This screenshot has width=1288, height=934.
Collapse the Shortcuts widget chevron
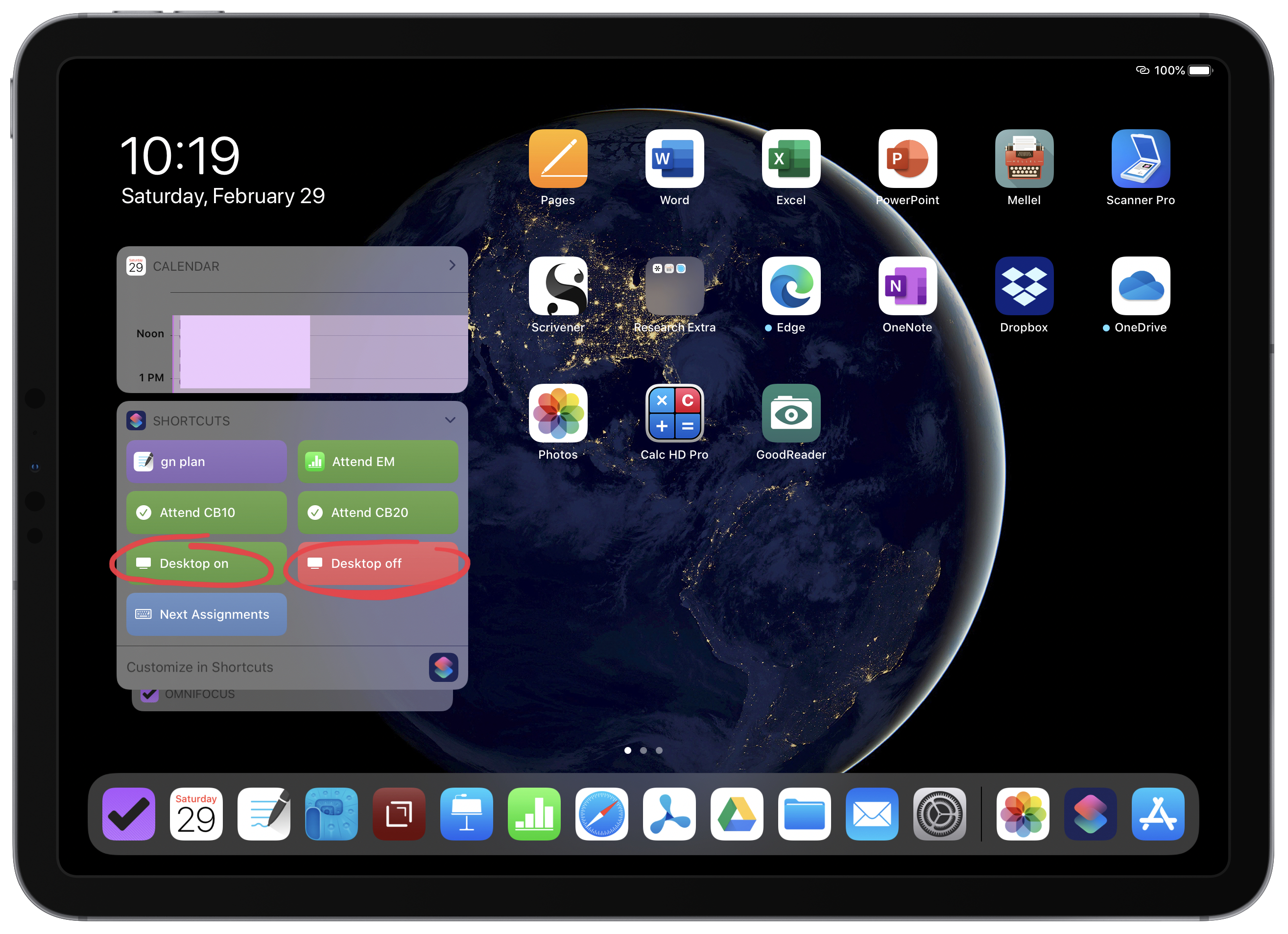[450, 420]
